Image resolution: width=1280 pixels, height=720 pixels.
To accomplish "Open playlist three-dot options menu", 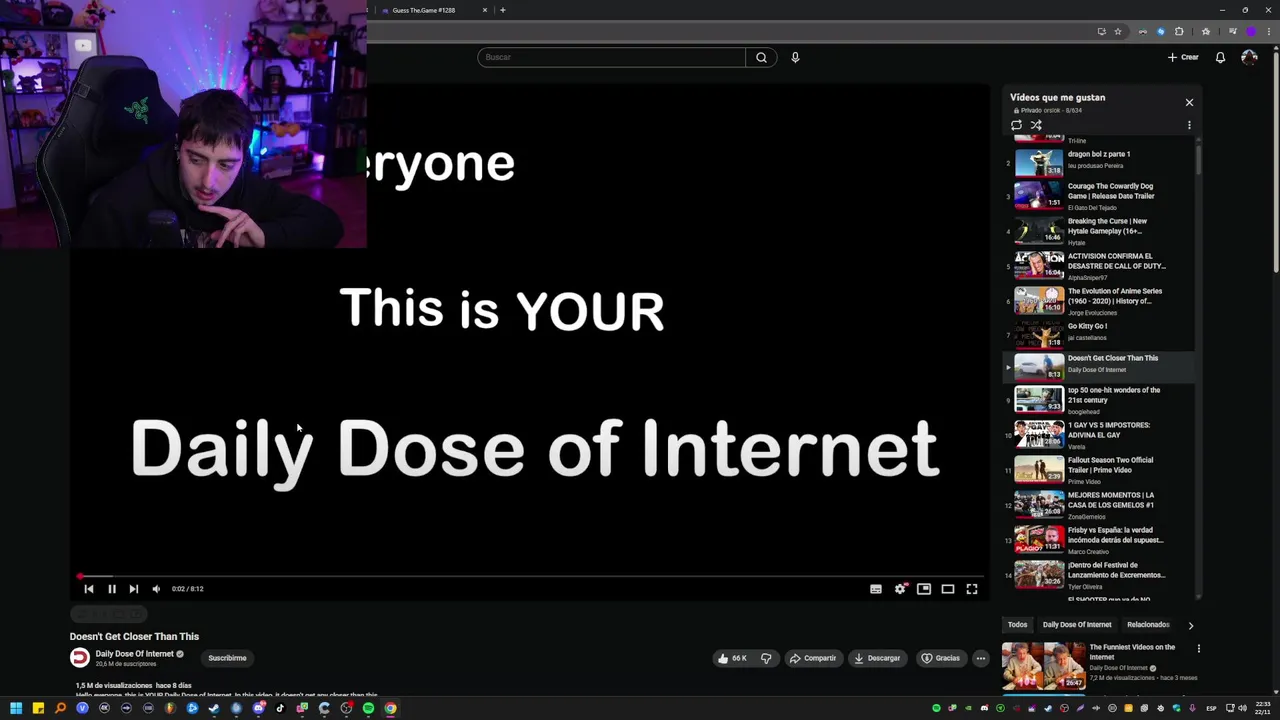I will (1189, 125).
